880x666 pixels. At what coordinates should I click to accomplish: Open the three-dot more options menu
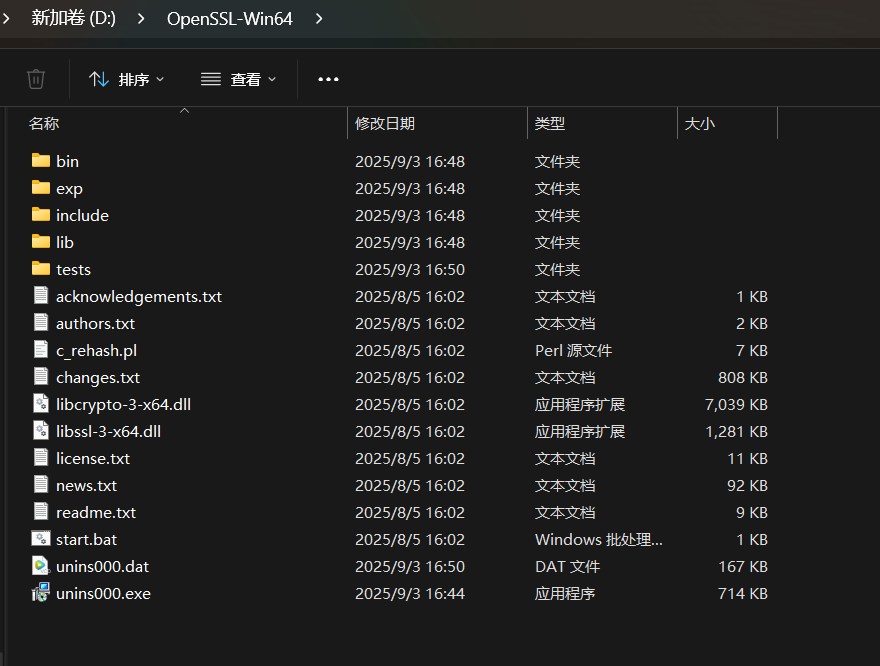[x=328, y=79]
